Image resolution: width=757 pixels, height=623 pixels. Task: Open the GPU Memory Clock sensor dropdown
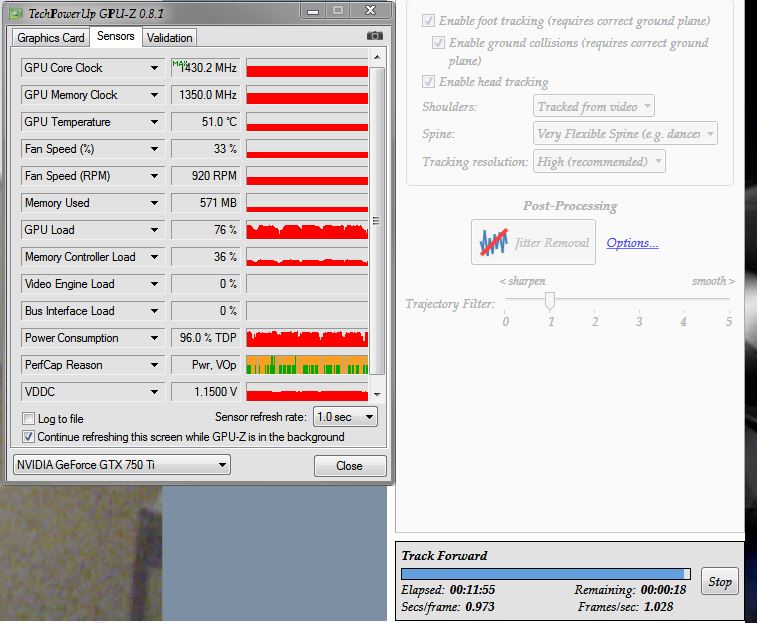point(154,95)
